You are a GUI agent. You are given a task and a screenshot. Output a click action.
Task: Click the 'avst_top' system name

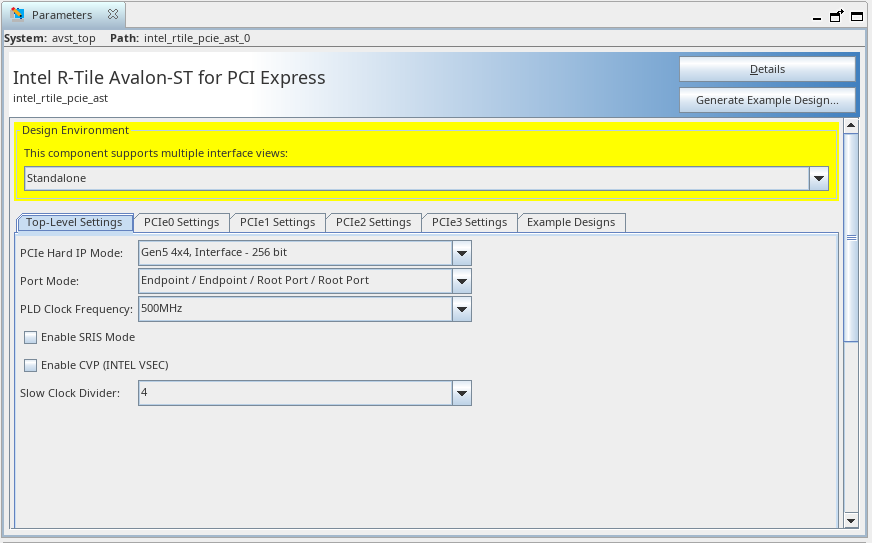73,38
